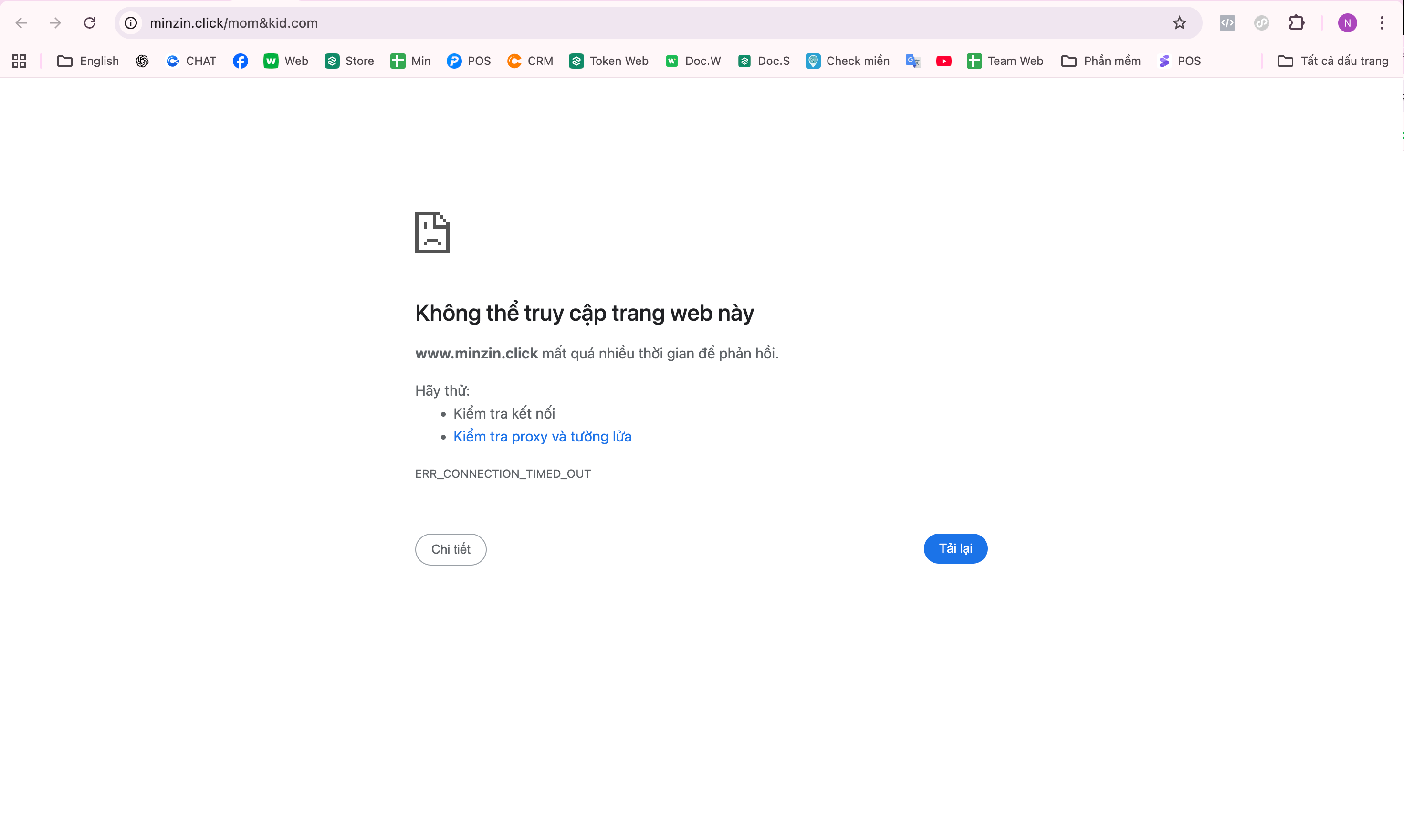Screen dimensions: 1404x840
Task: Open the Google Translate bookmark icon
Action: [x=912, y=61]
